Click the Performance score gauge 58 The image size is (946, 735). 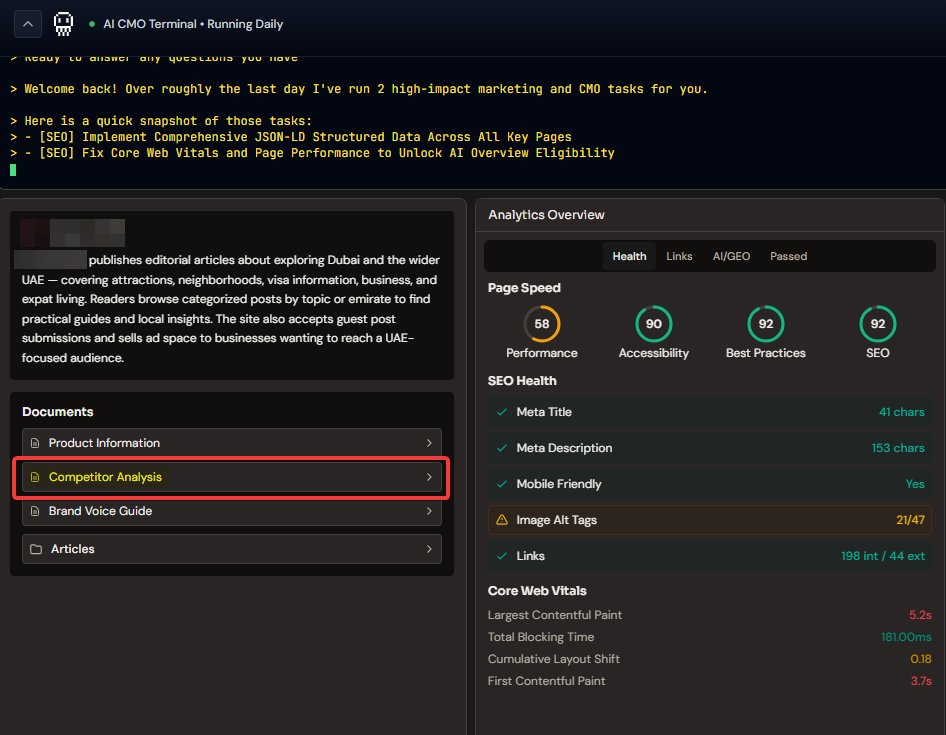(x=542, y=324)
